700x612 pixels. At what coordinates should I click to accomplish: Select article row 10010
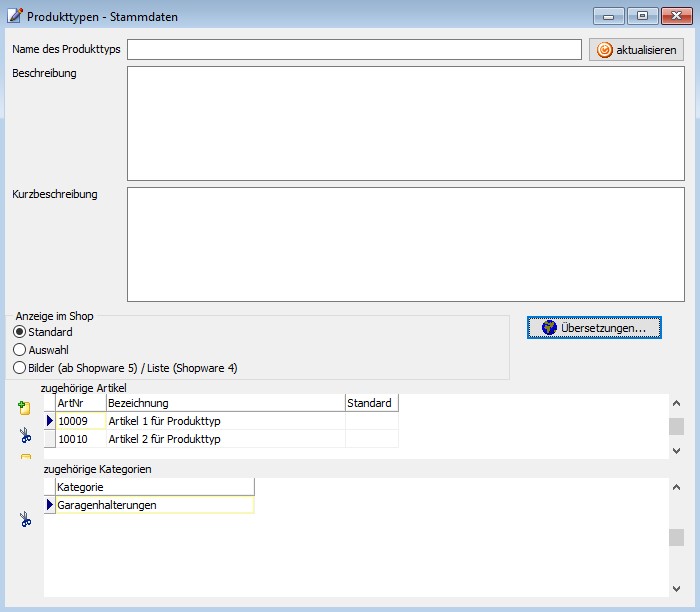80,439
